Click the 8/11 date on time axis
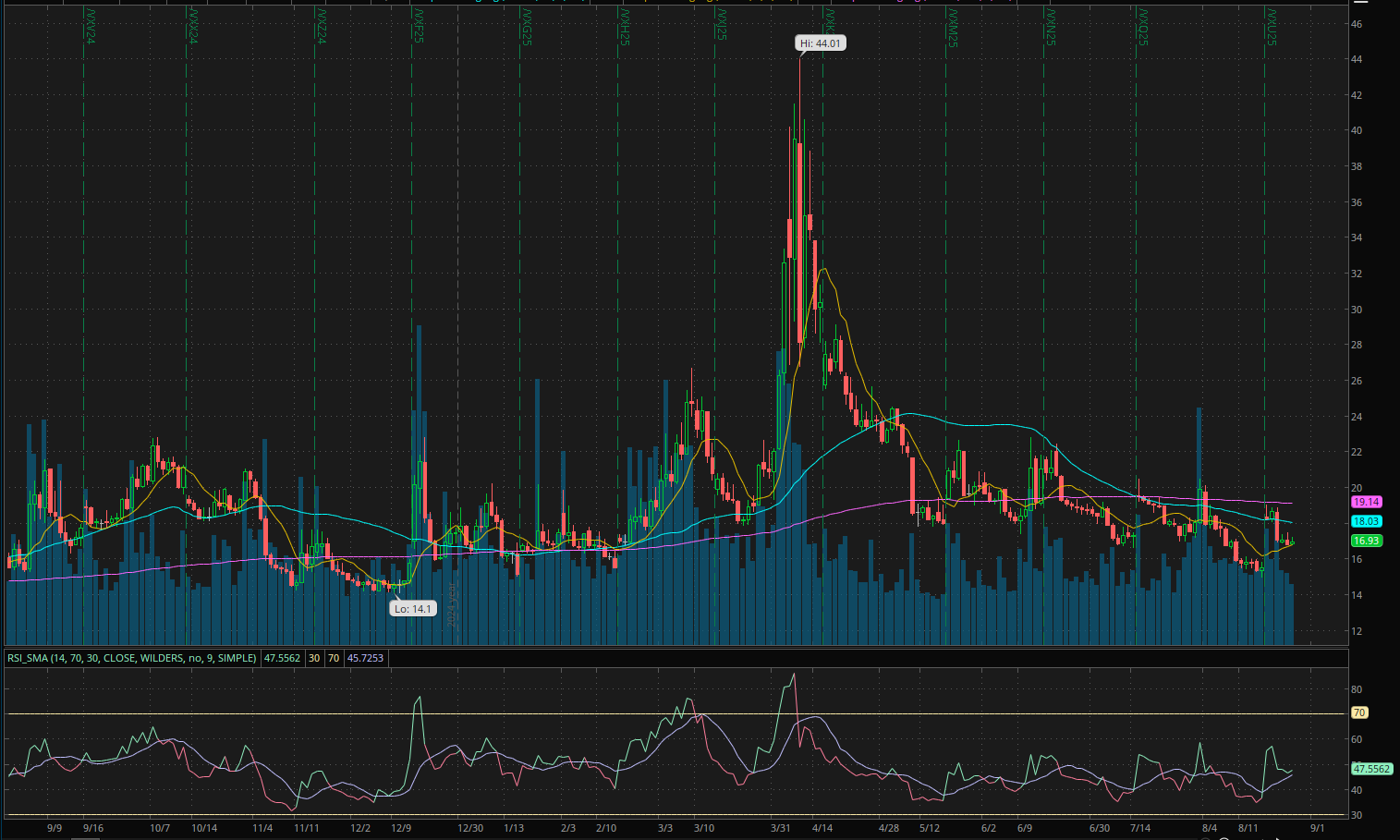 coord(1249,828)
